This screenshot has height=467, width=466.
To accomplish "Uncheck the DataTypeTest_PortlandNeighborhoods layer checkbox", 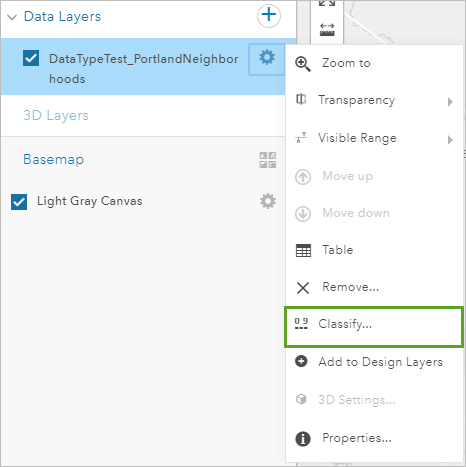I will pyautogui.click(x=31, y=58).
